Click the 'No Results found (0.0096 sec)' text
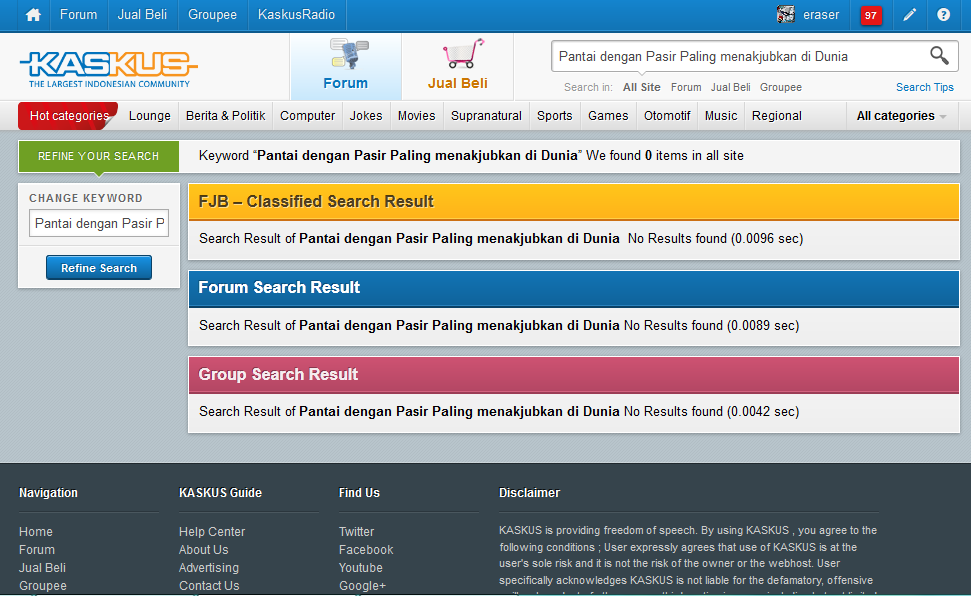 715,239
